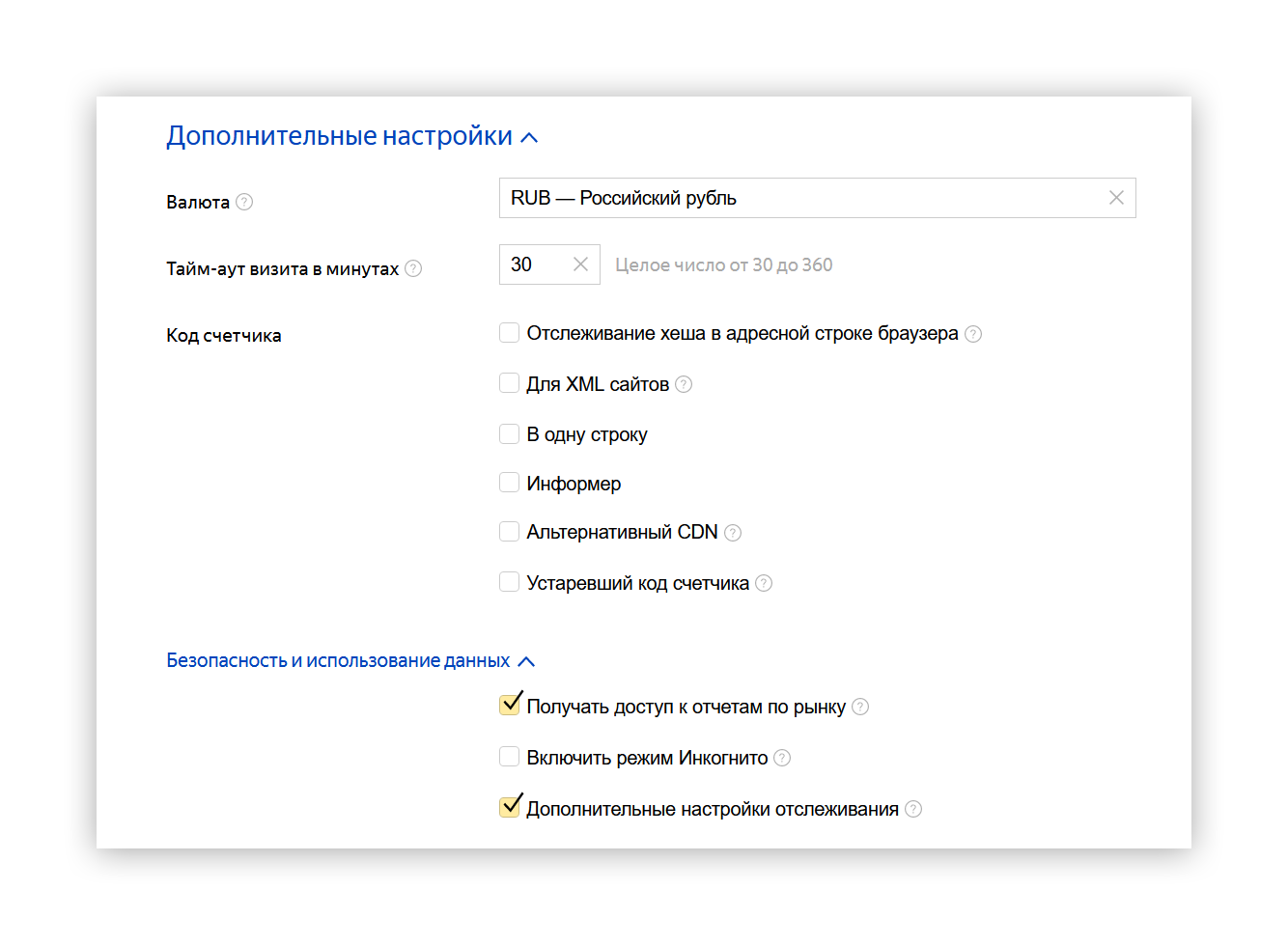The image size is (1288, 945).
Task: Open help for hash tracking option
Action: point(973,334)
